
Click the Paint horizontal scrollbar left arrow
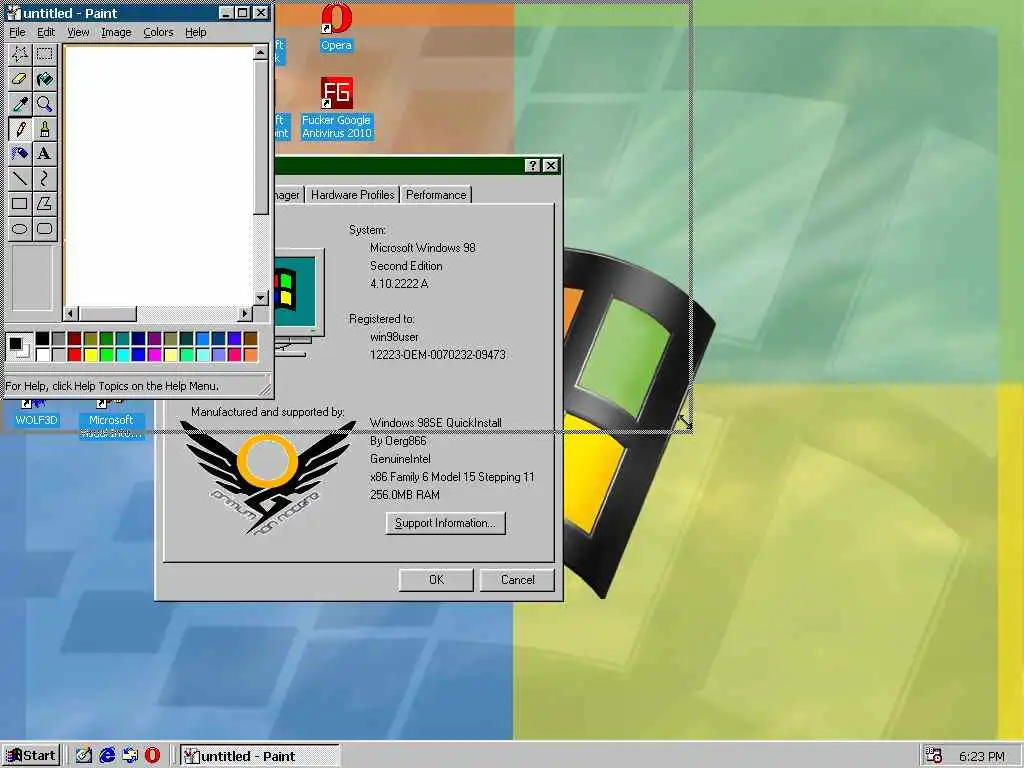71,313
